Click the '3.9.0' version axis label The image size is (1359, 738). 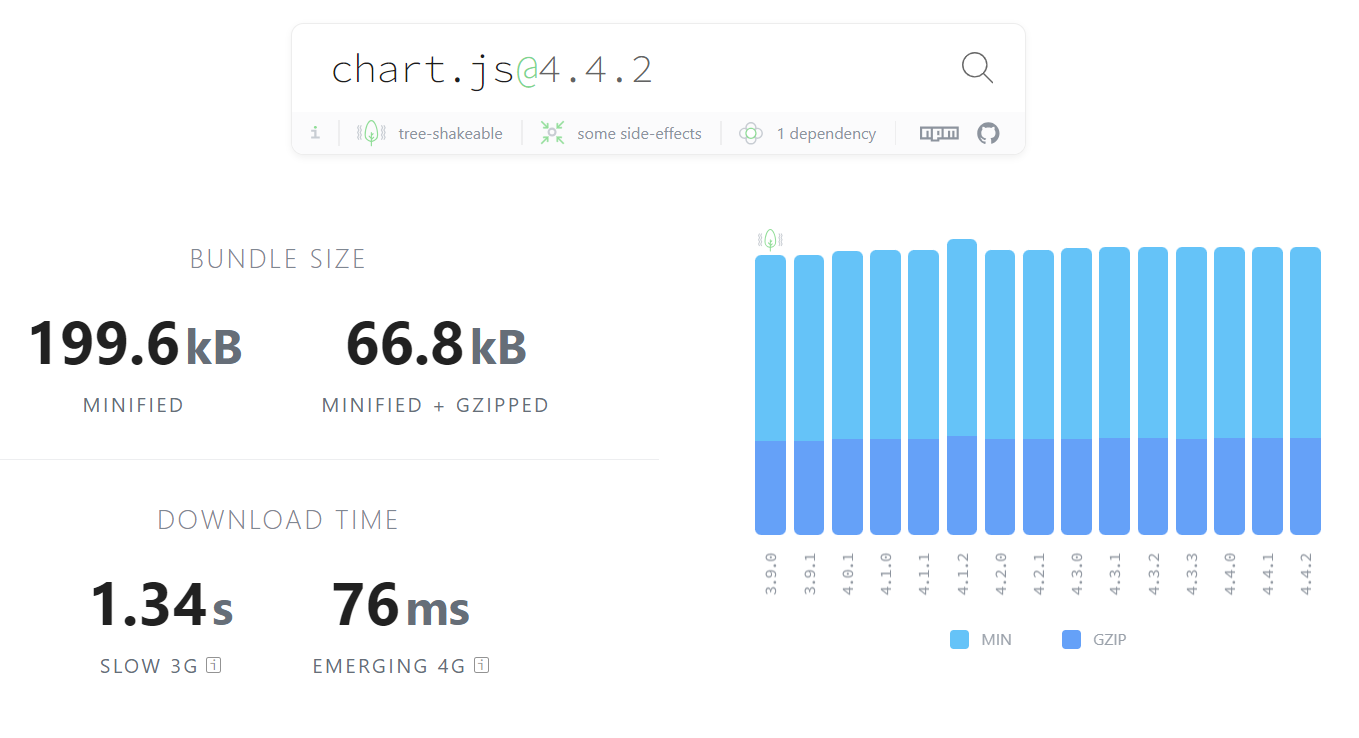(771, 573)
